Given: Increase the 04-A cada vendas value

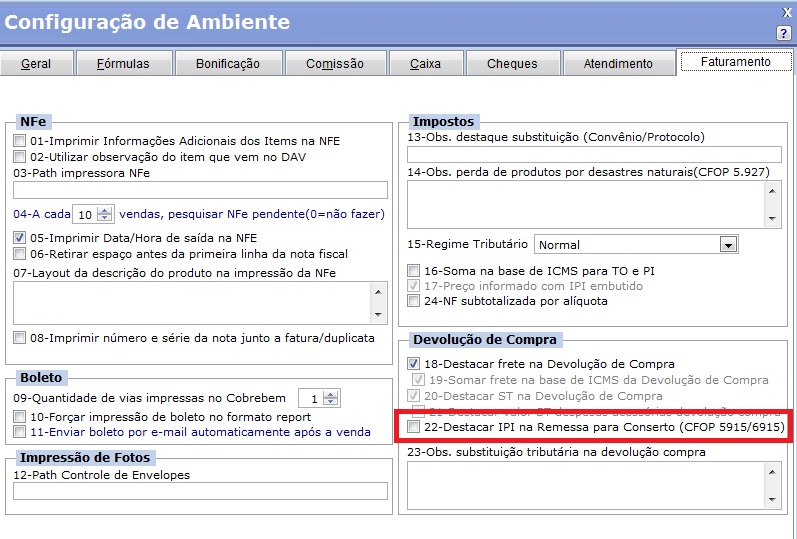Looking at the screenshot, I should tap(104, 211).
